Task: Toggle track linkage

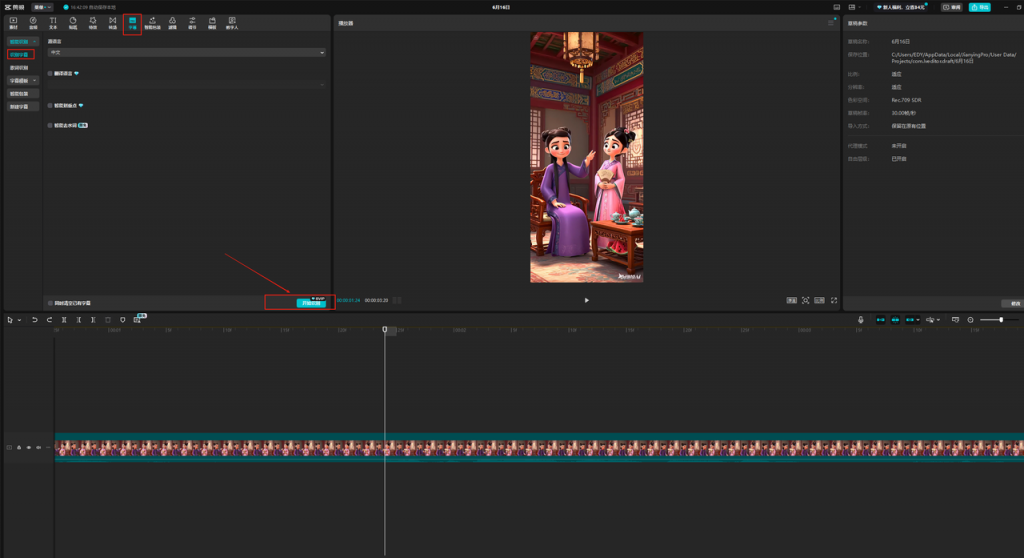Action: [910, 320]
